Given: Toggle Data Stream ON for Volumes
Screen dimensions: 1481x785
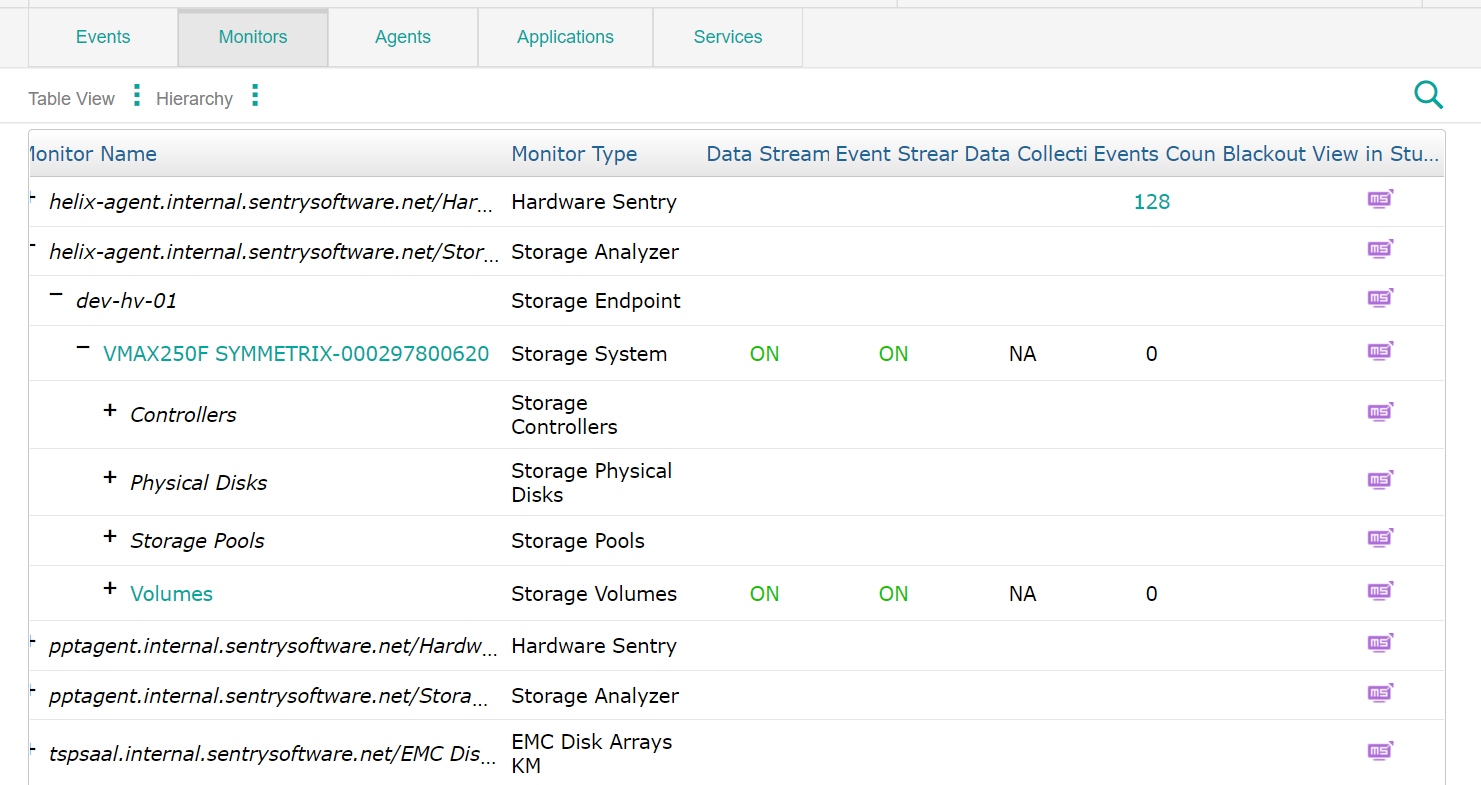Looking at the screenshot, I should (764, 593).
